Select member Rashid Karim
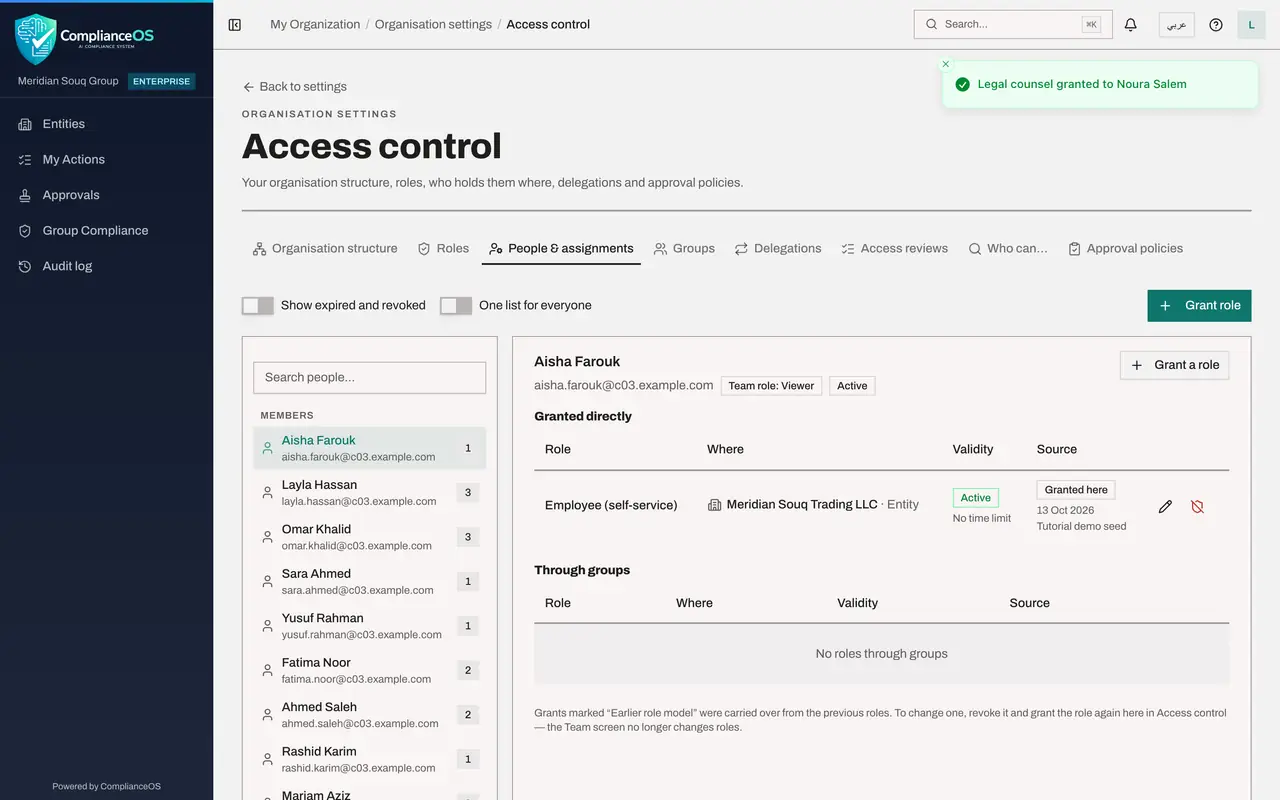The height and width of the screenshot is (800, 1280). pyautogui.click(x=370, y=760)
